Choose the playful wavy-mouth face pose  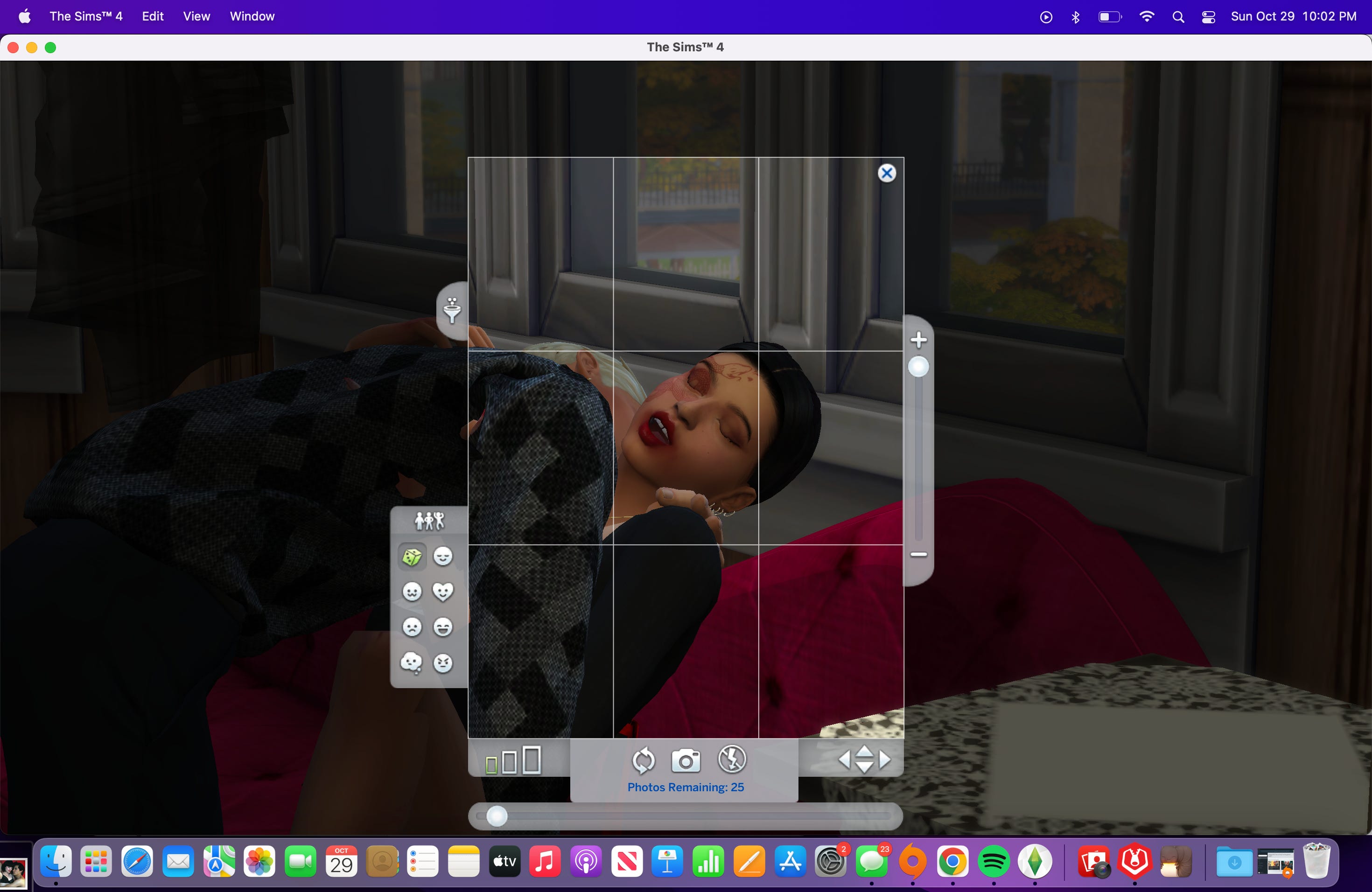(412, 592)
